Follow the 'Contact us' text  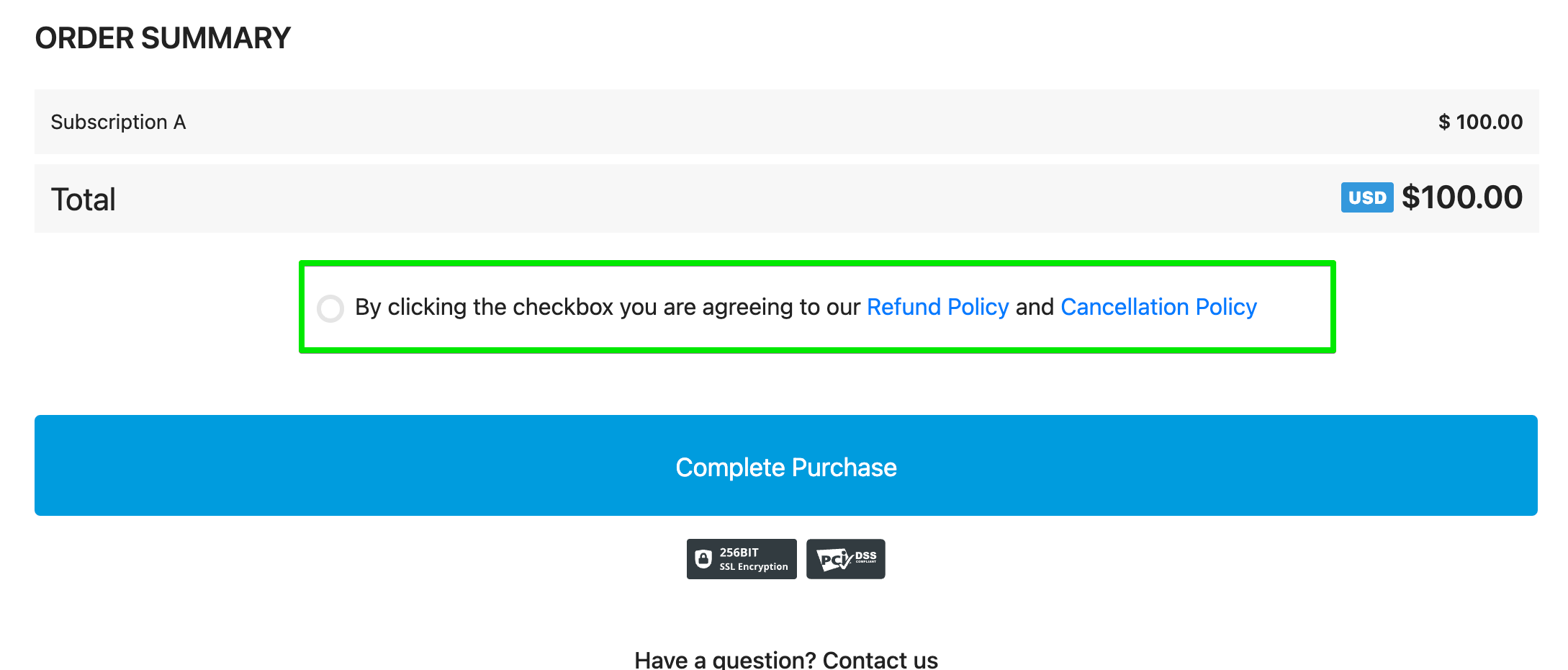(880, 660)
